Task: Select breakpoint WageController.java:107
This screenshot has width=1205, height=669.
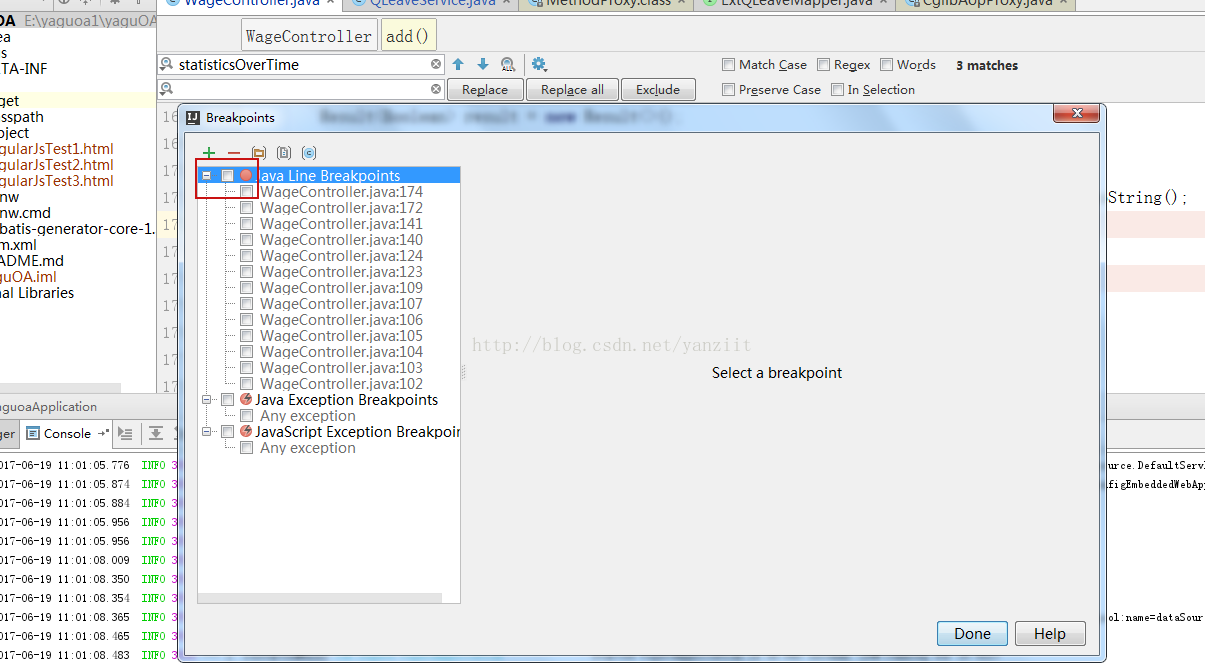Action: pyautogui.click(x=341, y=304)
